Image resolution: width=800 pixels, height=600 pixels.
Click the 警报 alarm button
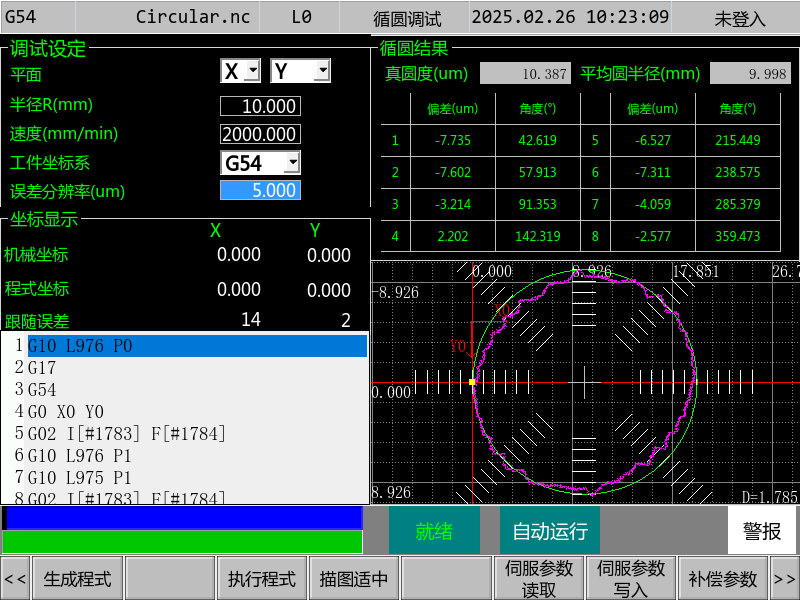pos(762,531)
